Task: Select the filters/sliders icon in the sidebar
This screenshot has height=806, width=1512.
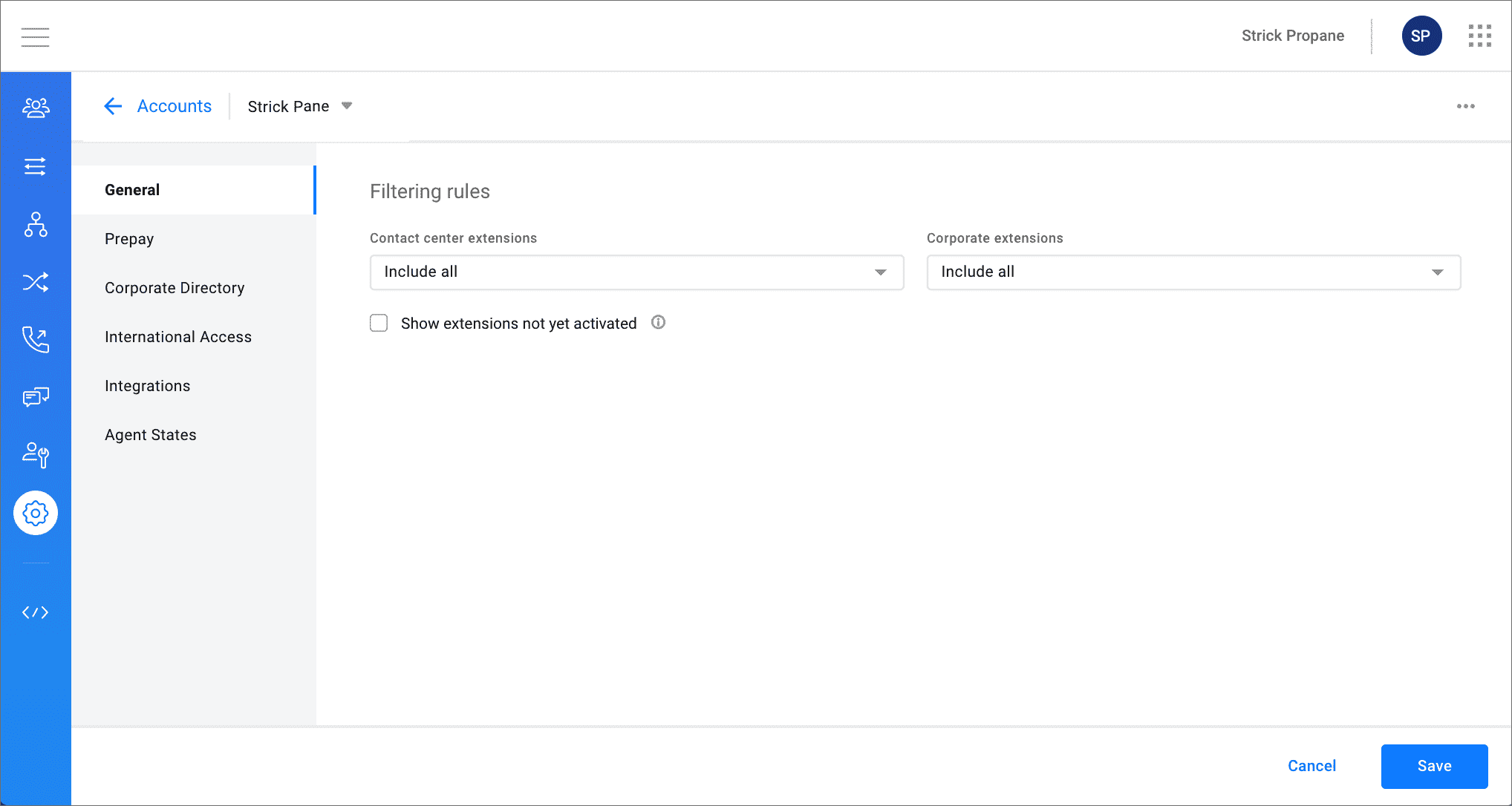Action: (35, 167)
